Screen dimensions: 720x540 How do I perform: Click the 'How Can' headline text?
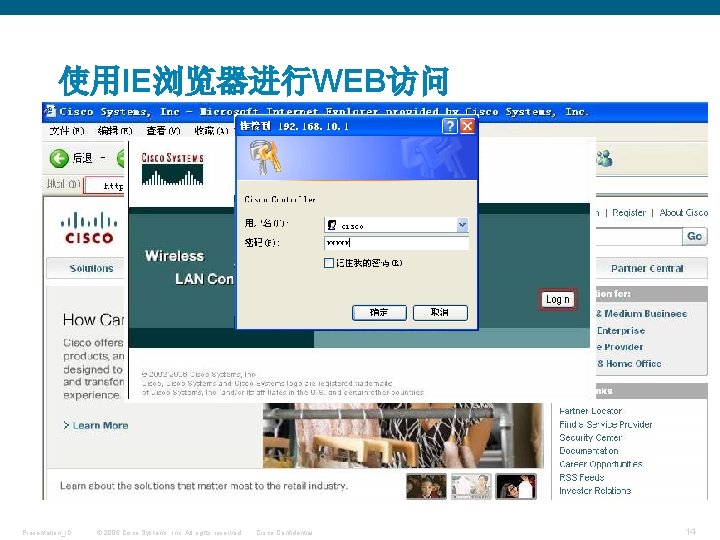[94, 320]
